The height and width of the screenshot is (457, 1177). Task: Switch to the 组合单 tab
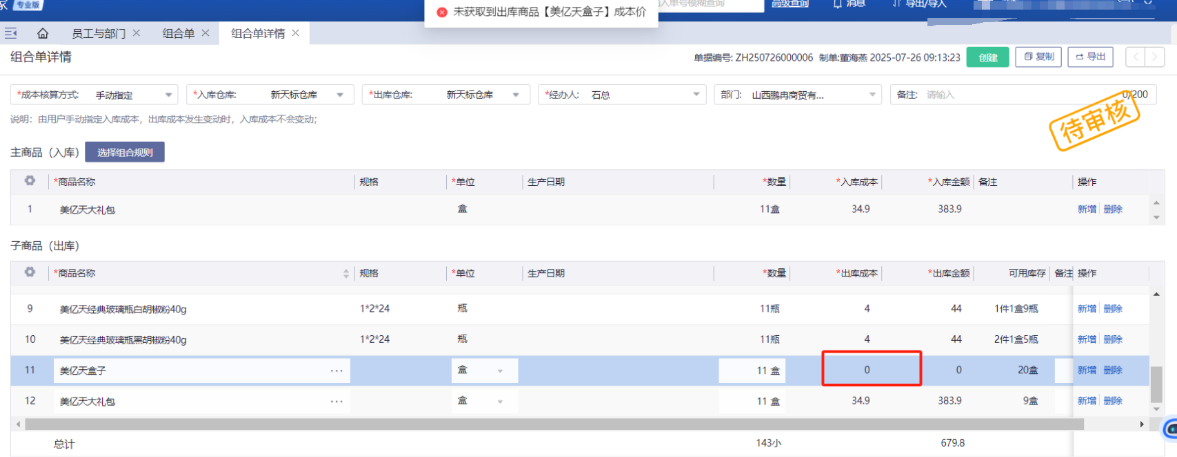click(x=179, y=33)
